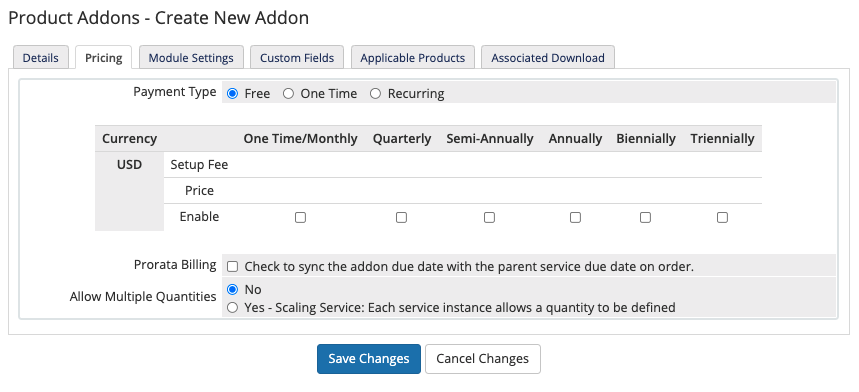The height and width of the screenshot is (392, 859).
Task: Click the Payment Type label
Action: coord(175,91)
